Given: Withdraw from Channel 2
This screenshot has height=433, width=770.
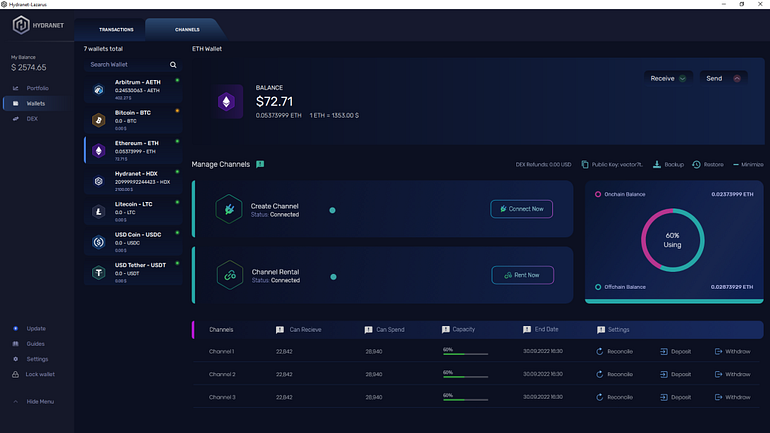Looking at the screenshot, I should [732, 374].
